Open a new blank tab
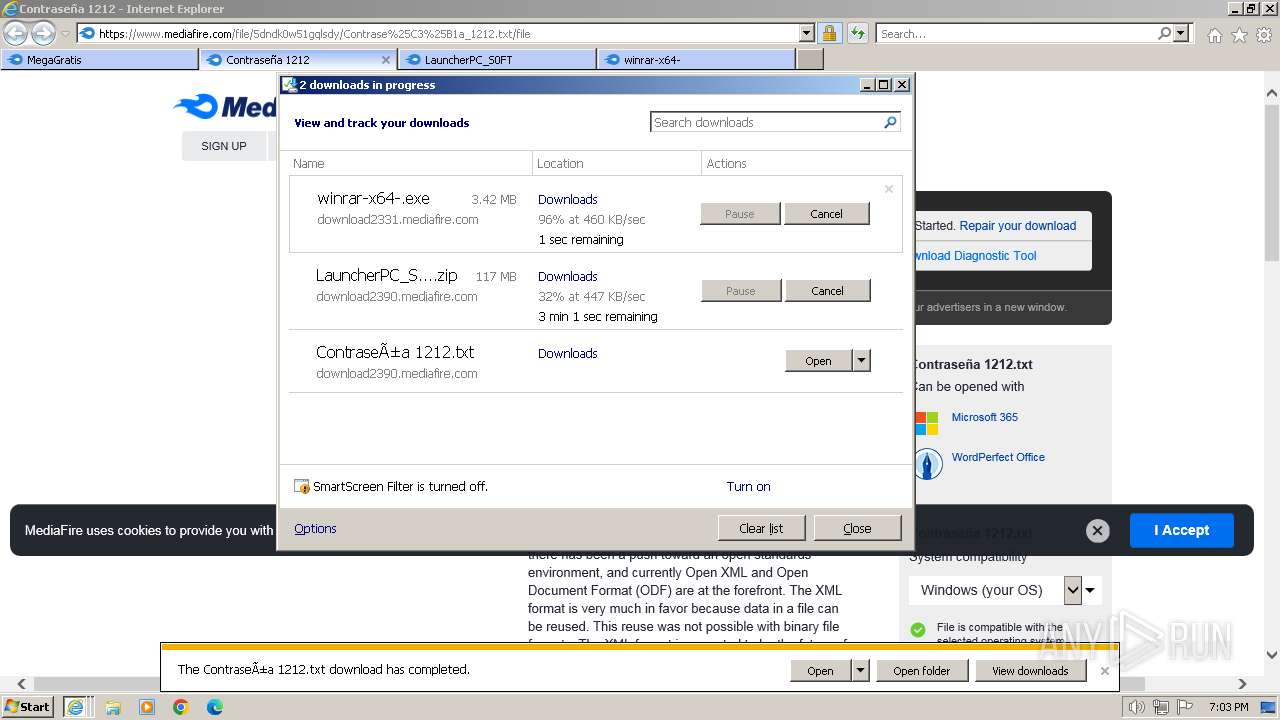This screenshot has height=720, width=1280. point(810,60)
